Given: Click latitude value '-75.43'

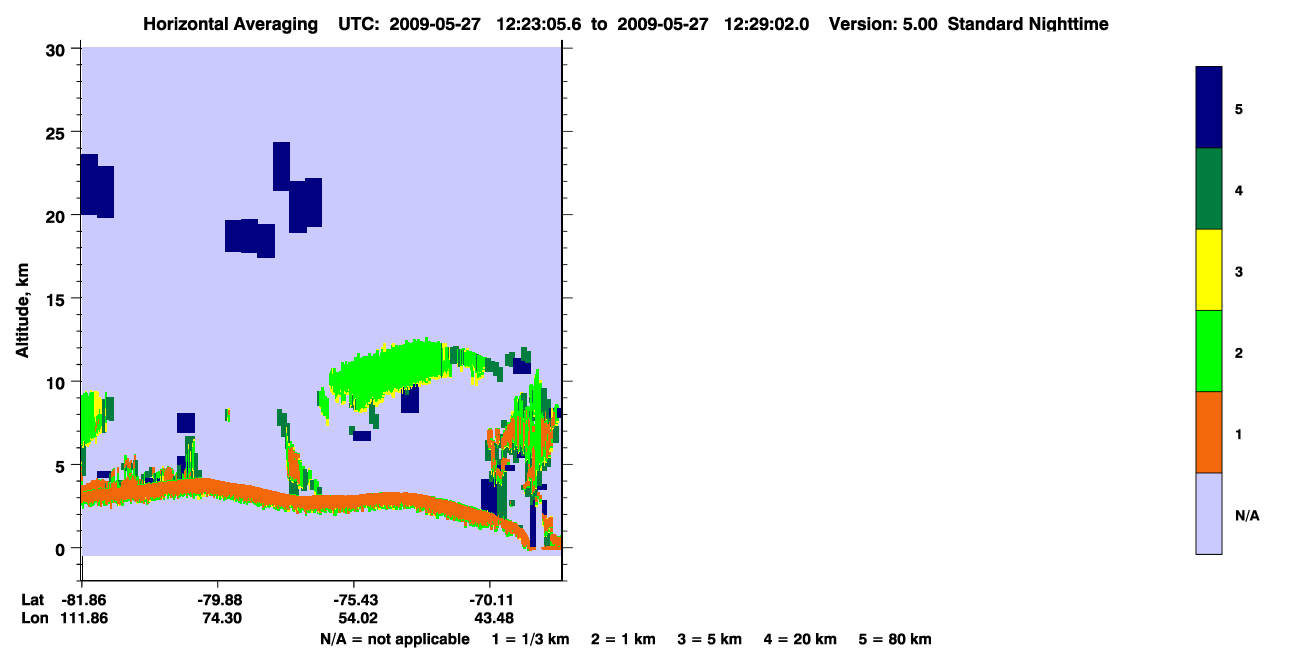Looking at the screenshot, I should pos(354,600).
